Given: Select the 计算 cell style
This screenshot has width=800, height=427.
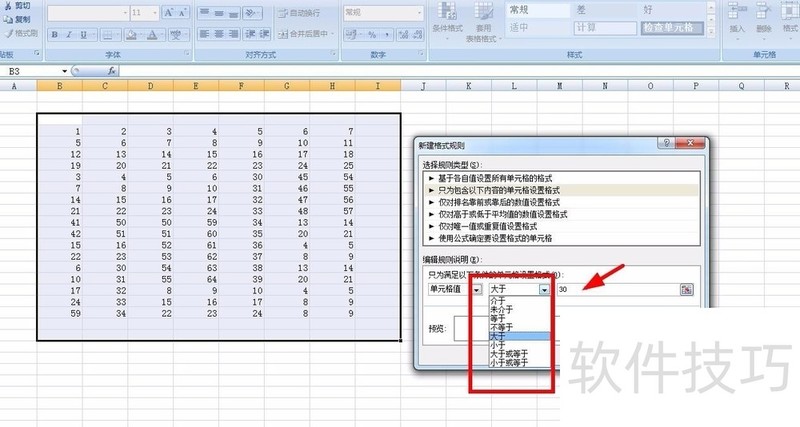Looking at the screenshot, I should 605,28.
